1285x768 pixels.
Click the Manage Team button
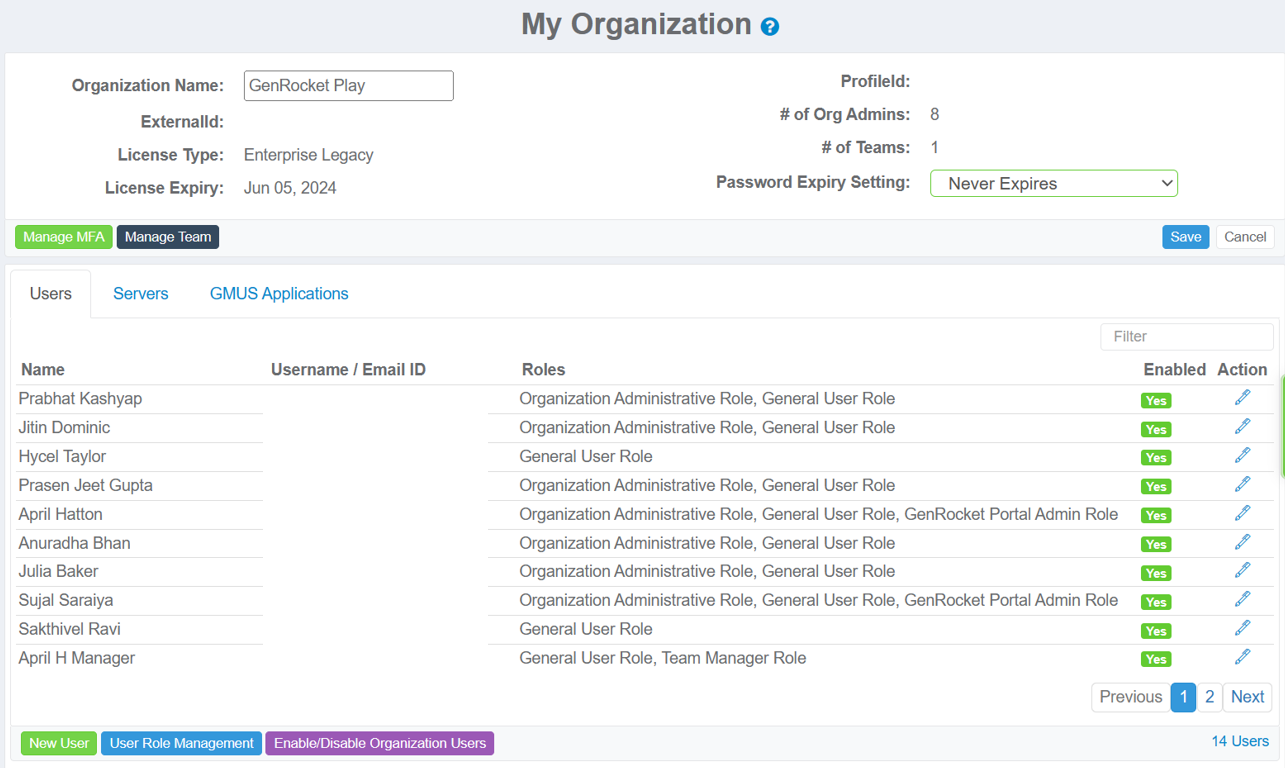click(x=168, y=237)
